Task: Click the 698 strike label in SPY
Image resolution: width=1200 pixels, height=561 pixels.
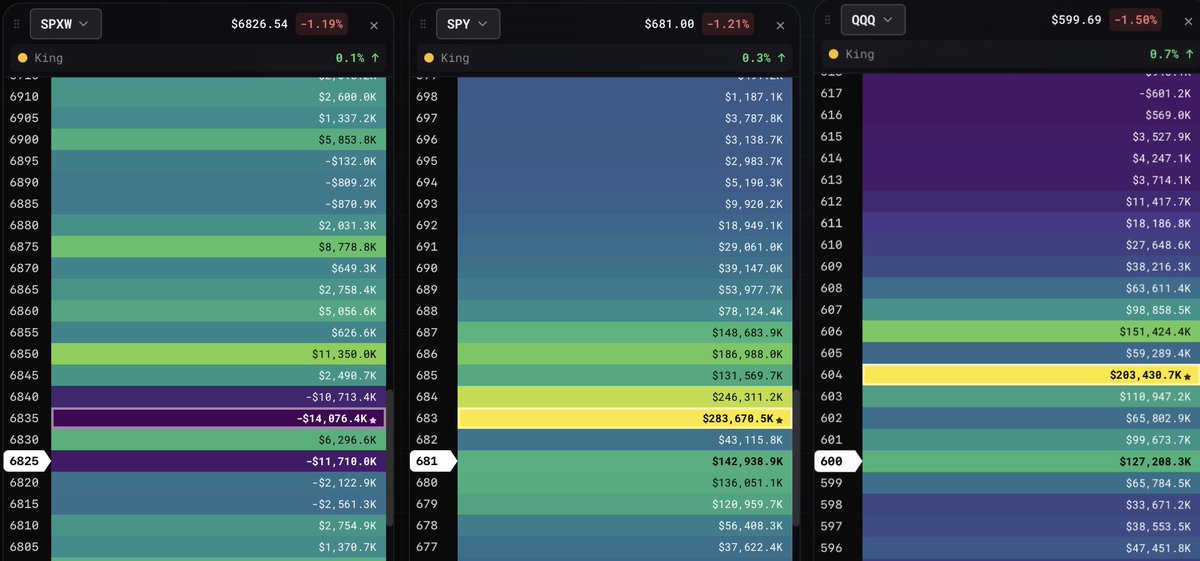Action: pos(427,96)
